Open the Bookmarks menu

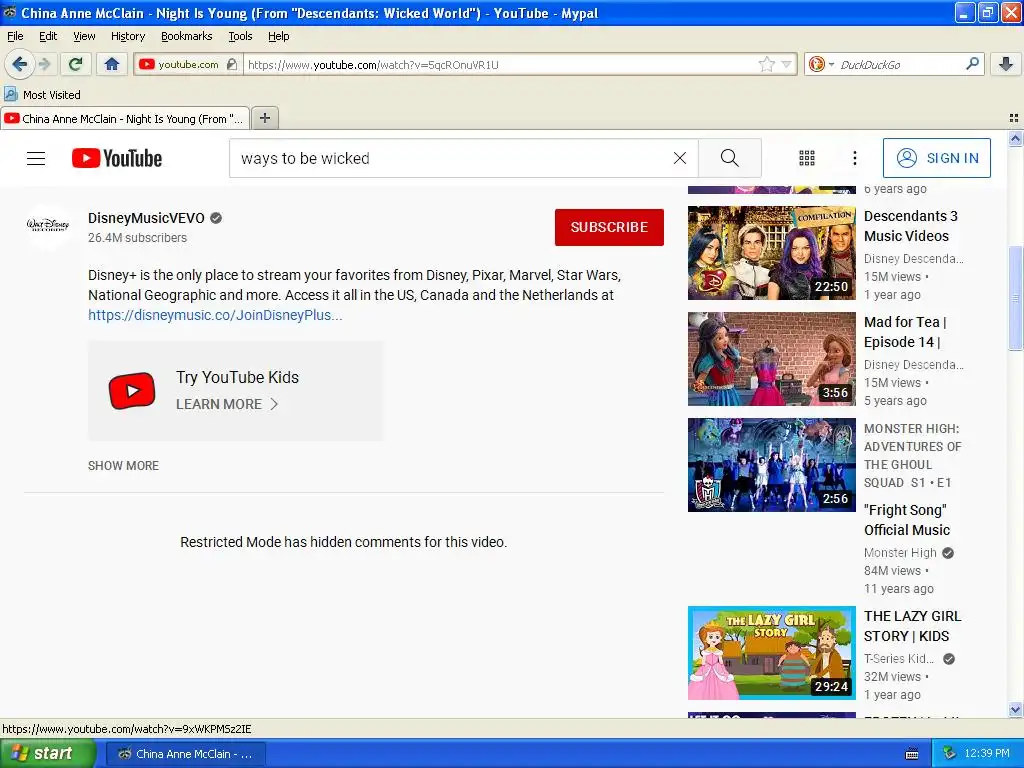tap(186, 36)
